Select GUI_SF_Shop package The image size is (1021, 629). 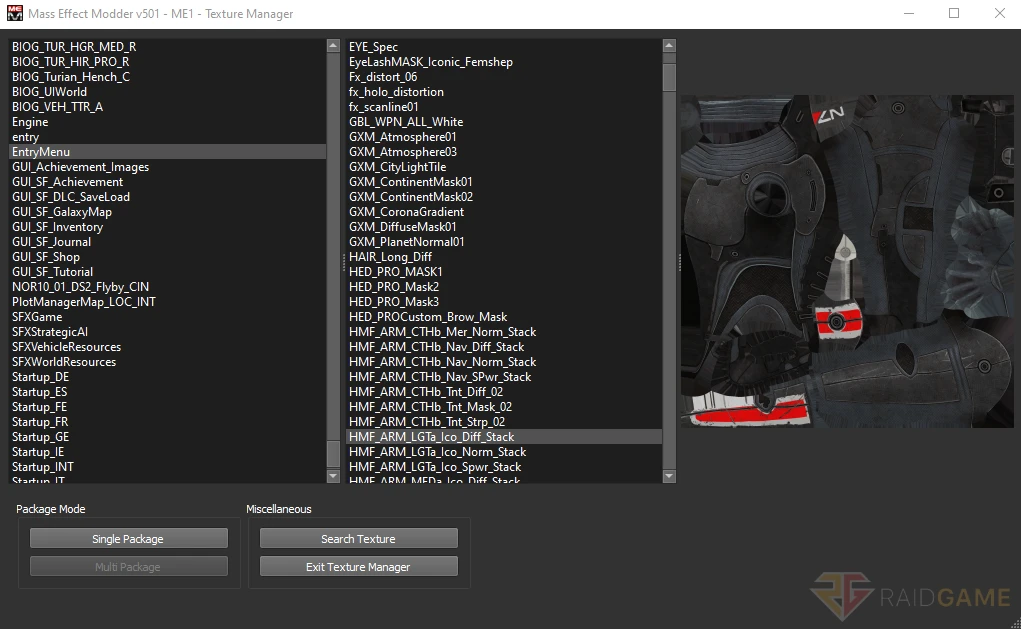pyautogui.click(x=167, y=257)
